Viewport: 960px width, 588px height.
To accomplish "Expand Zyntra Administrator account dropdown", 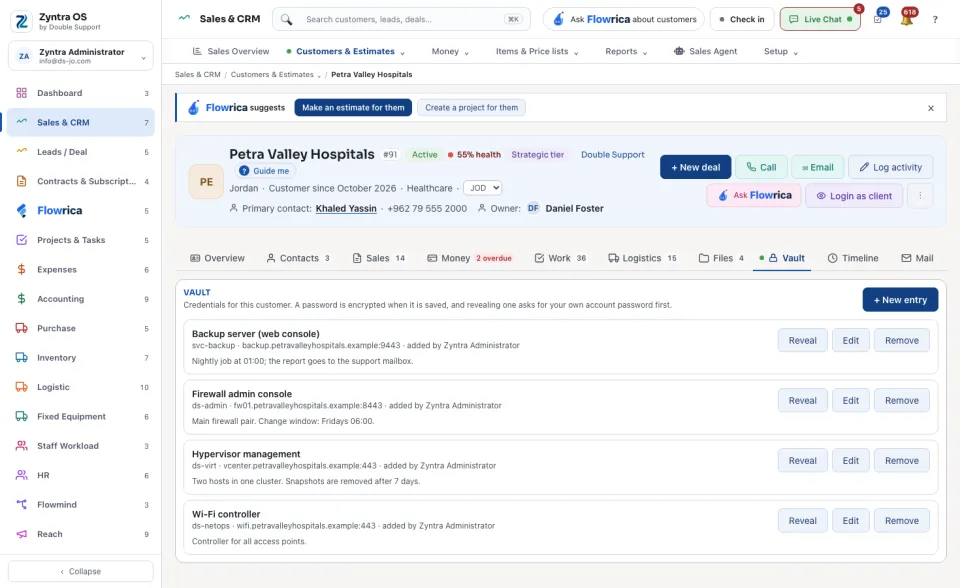I will pos(81,56).
